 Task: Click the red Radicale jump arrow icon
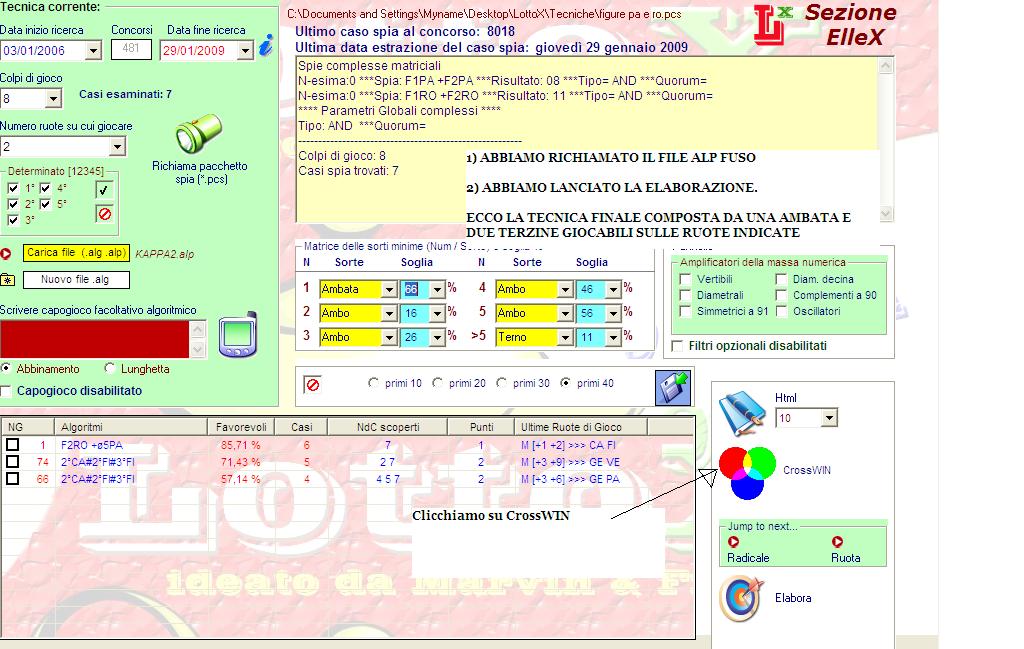click(x=733, y=542)
